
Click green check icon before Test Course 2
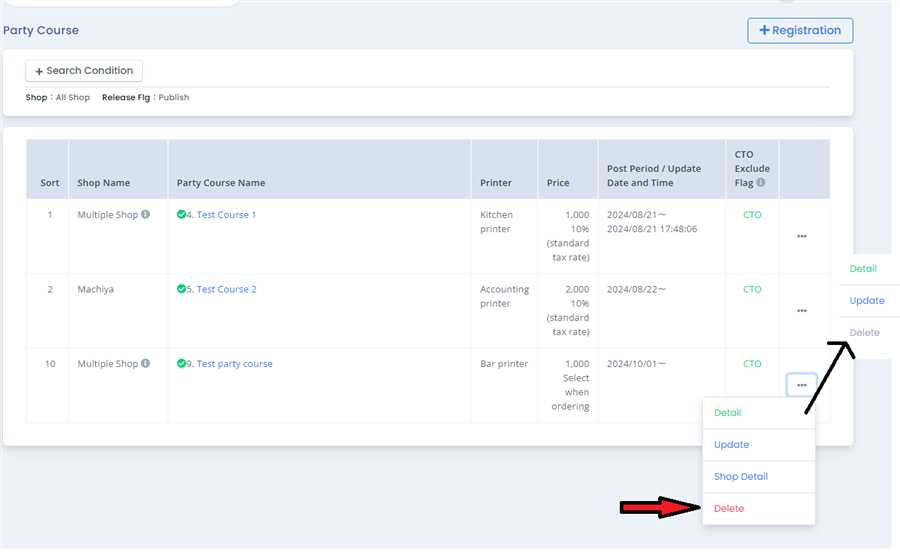point(181,289)
